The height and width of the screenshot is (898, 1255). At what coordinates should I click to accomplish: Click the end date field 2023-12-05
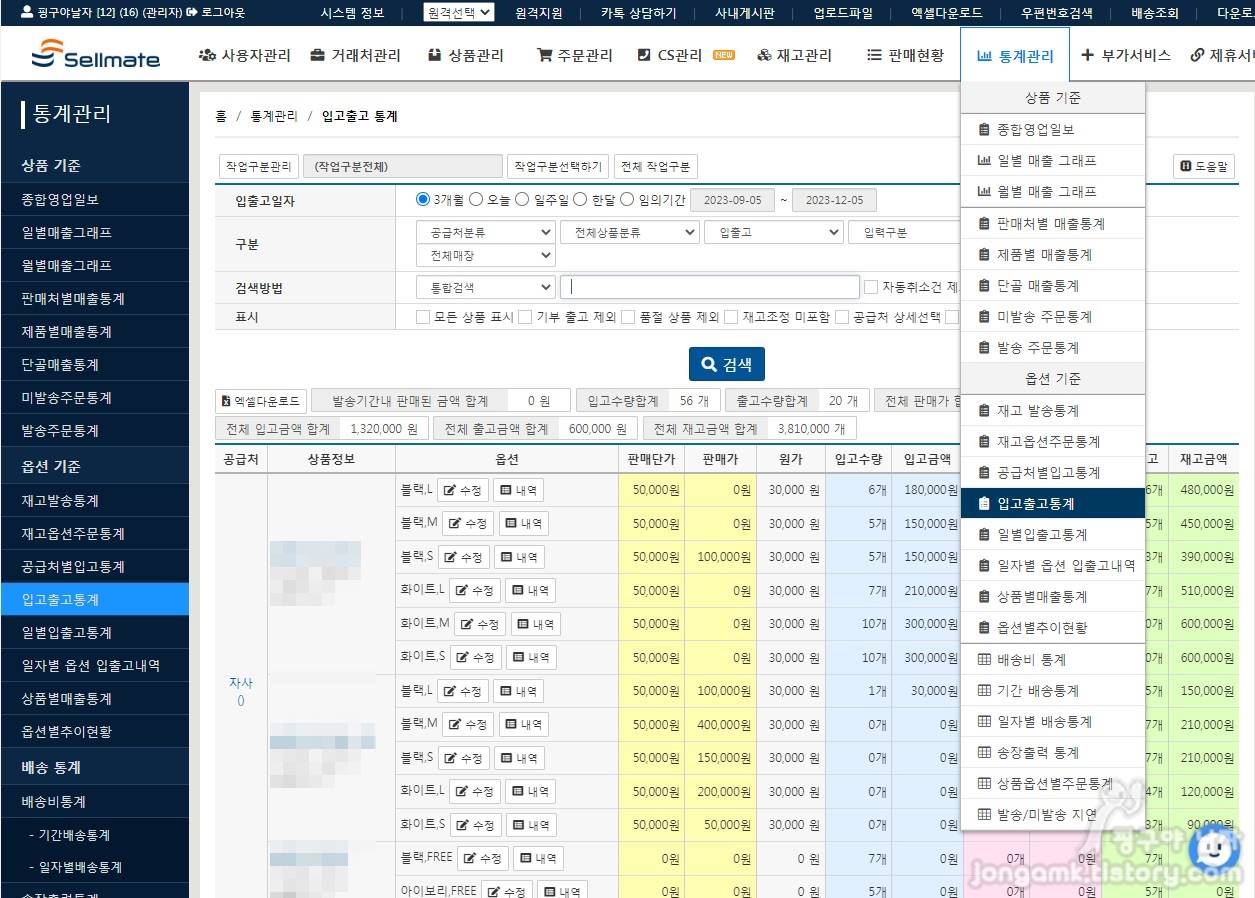[x=835, y=200]
